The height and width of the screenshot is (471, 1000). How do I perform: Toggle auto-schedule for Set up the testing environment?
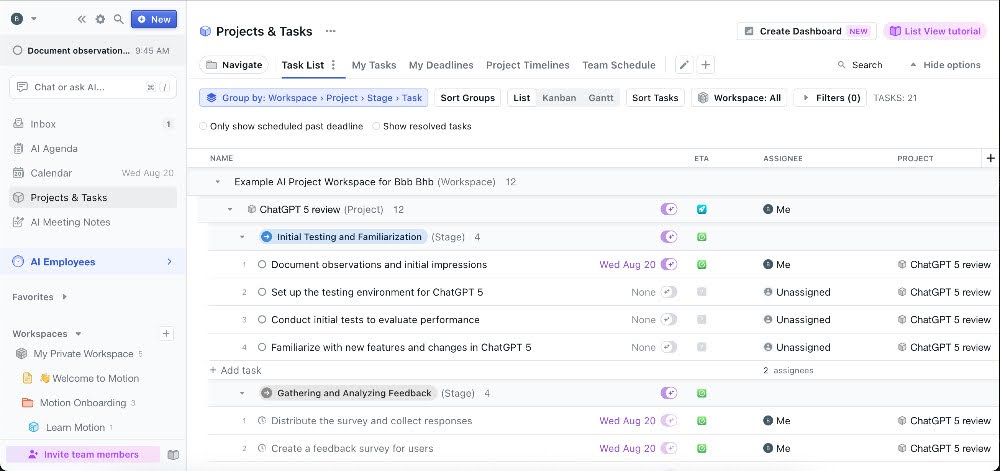(668, 293)
